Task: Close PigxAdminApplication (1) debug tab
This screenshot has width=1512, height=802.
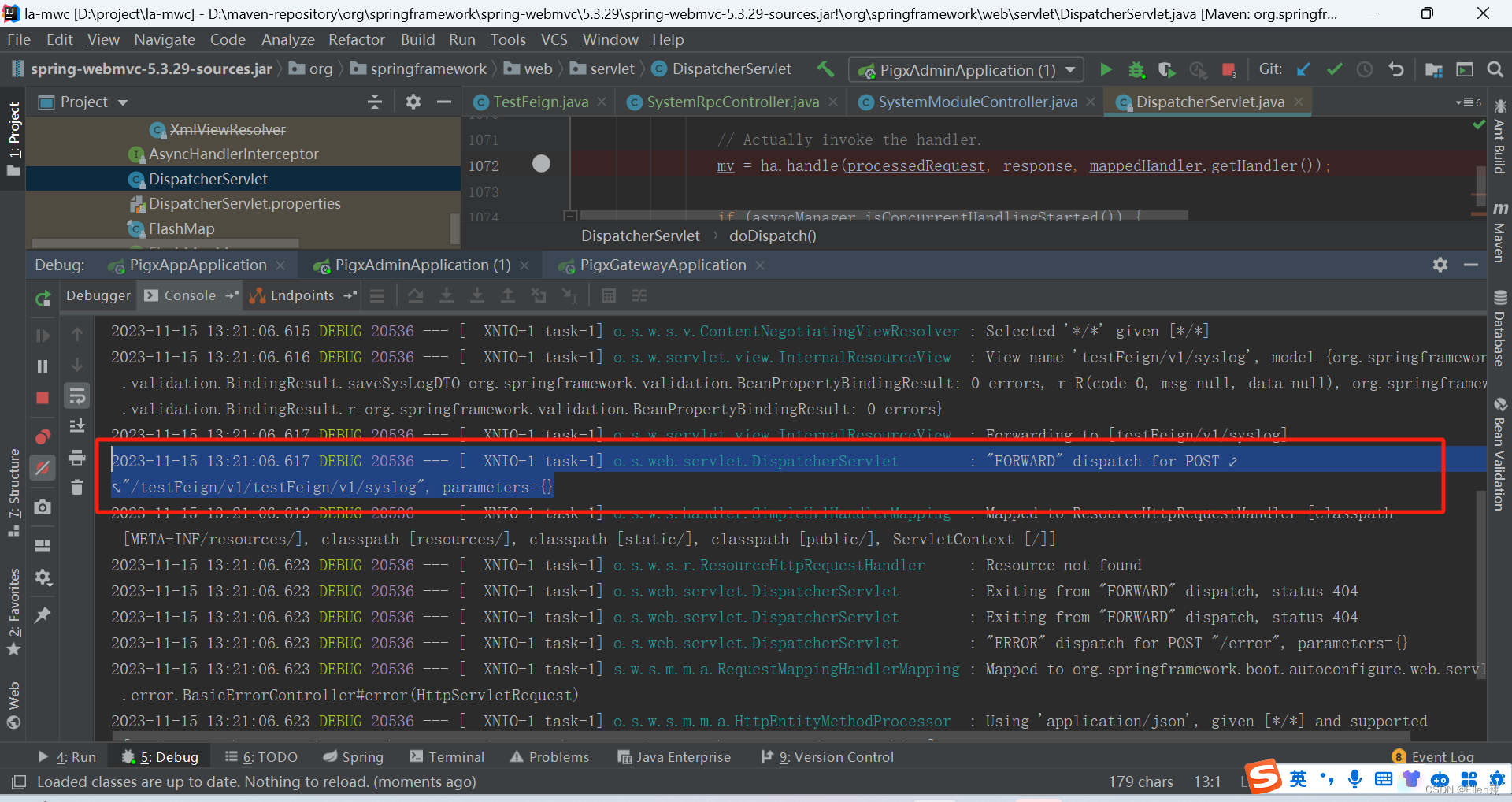Action: 524,265
